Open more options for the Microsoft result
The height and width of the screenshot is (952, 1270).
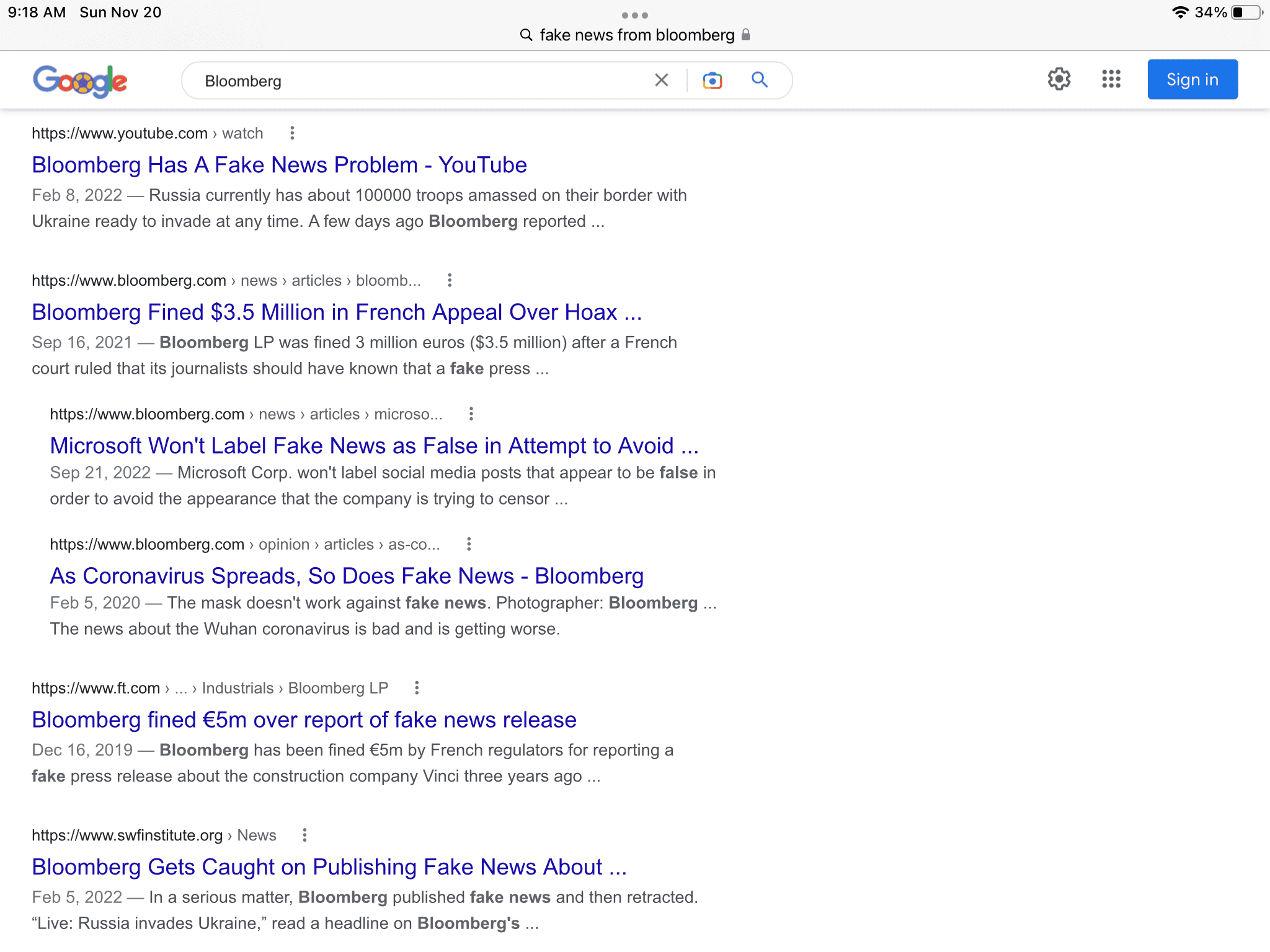[x=471, y=414]
